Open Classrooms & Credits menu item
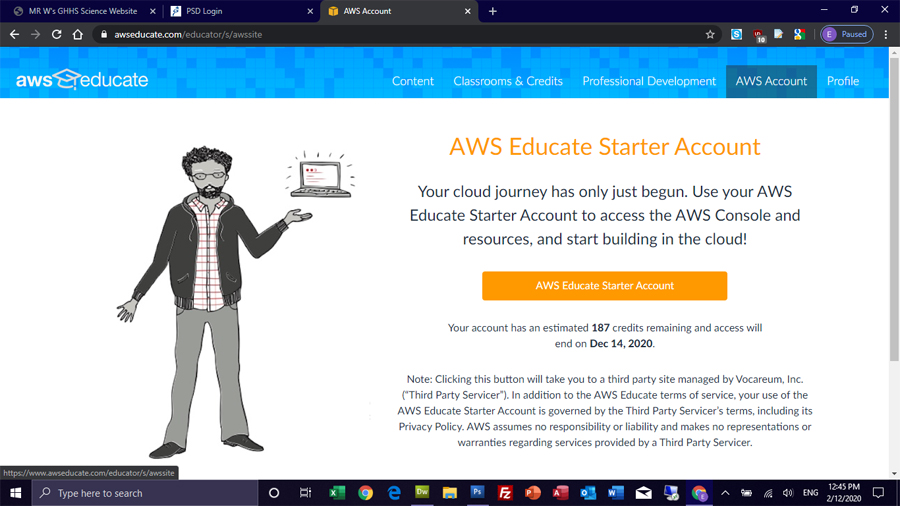Screen dimensions: 900x506 coord(508,81)
